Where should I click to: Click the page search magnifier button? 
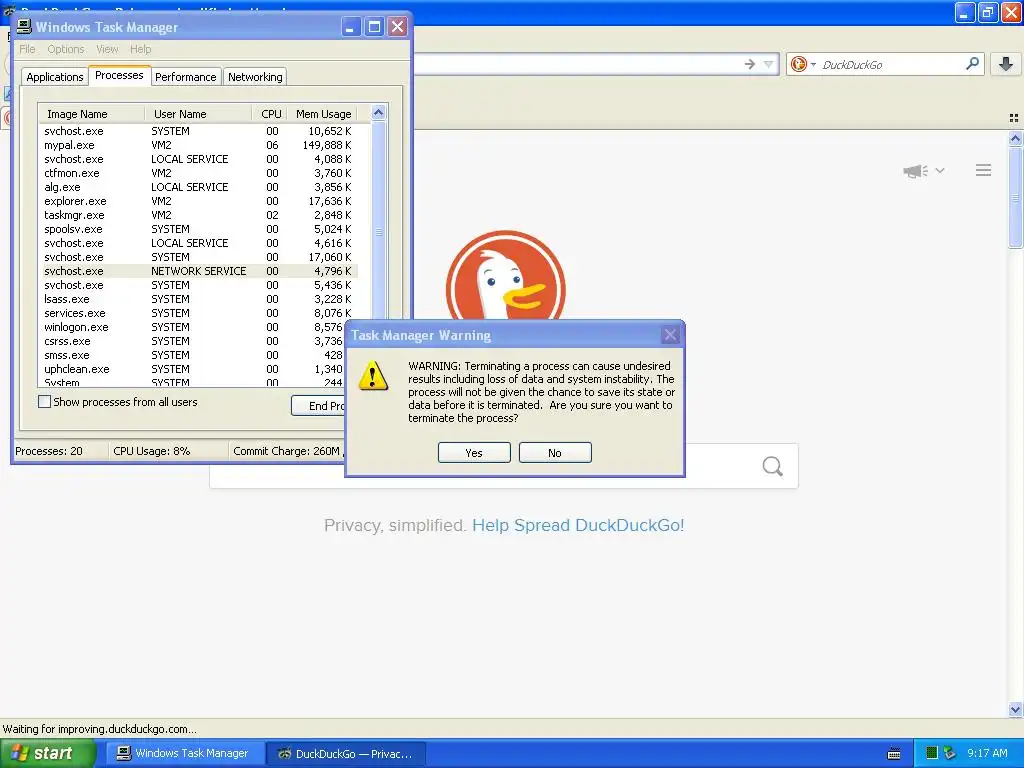pos(773,466)
